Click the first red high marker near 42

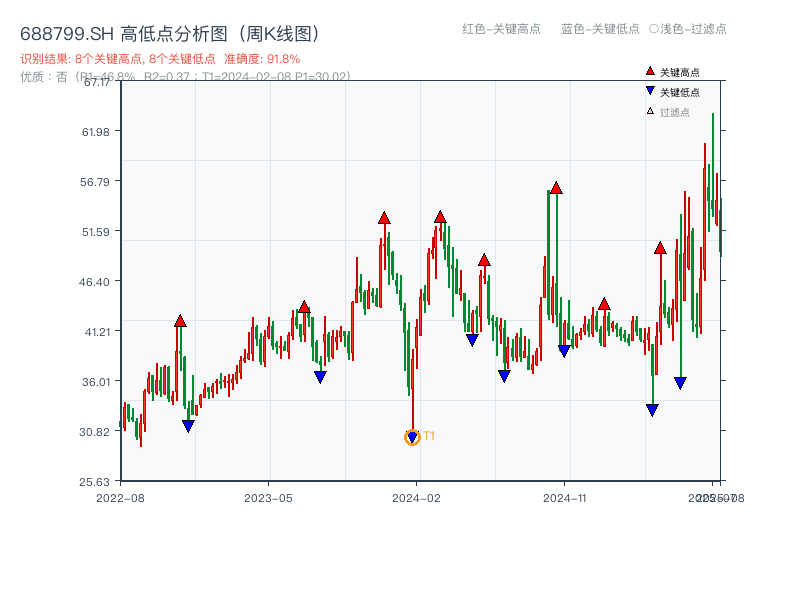180,321
